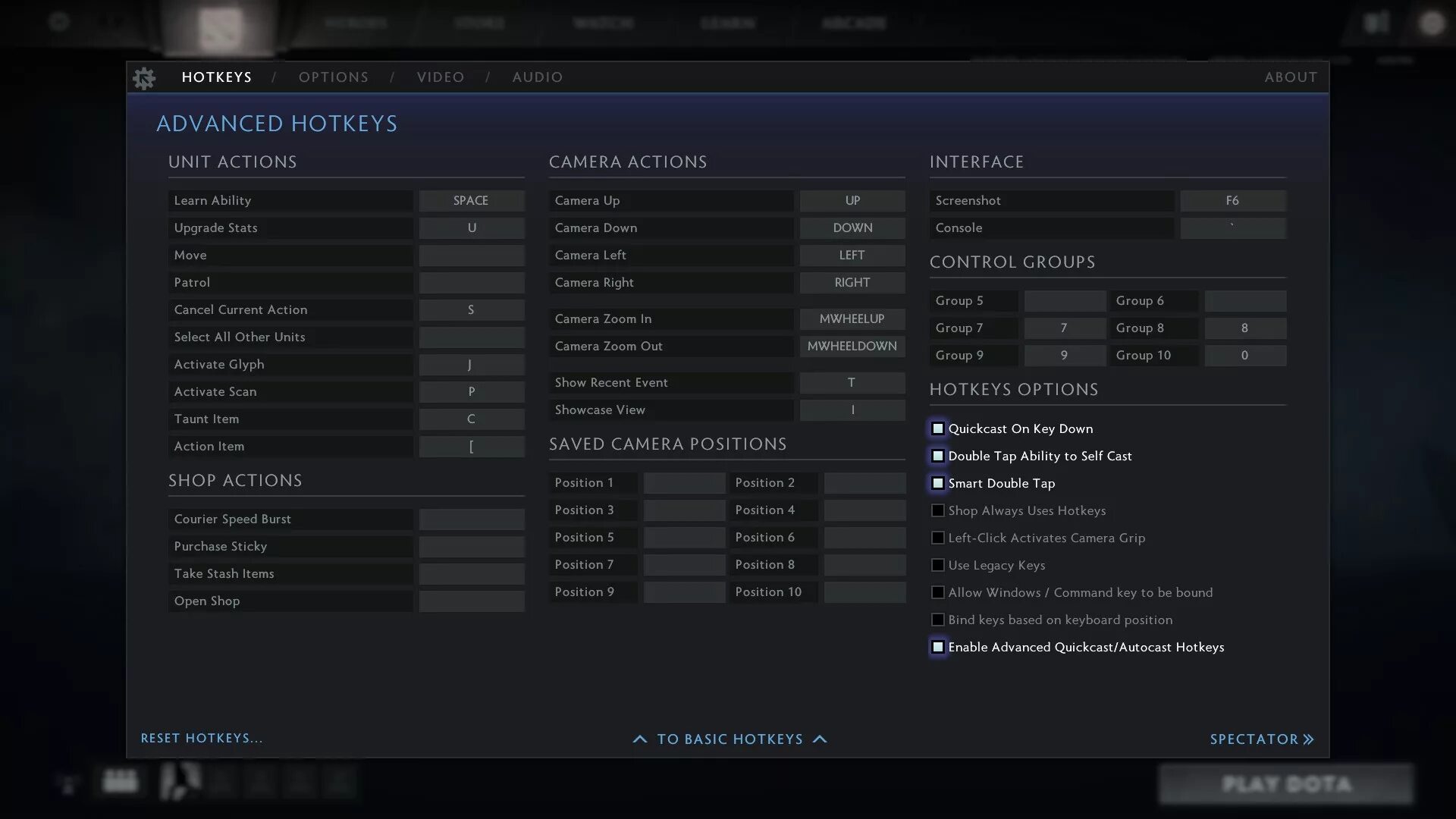Rebind Show Recent Event key T
The height and width of the screenshot is (819, 1456).
click(852, 383)
